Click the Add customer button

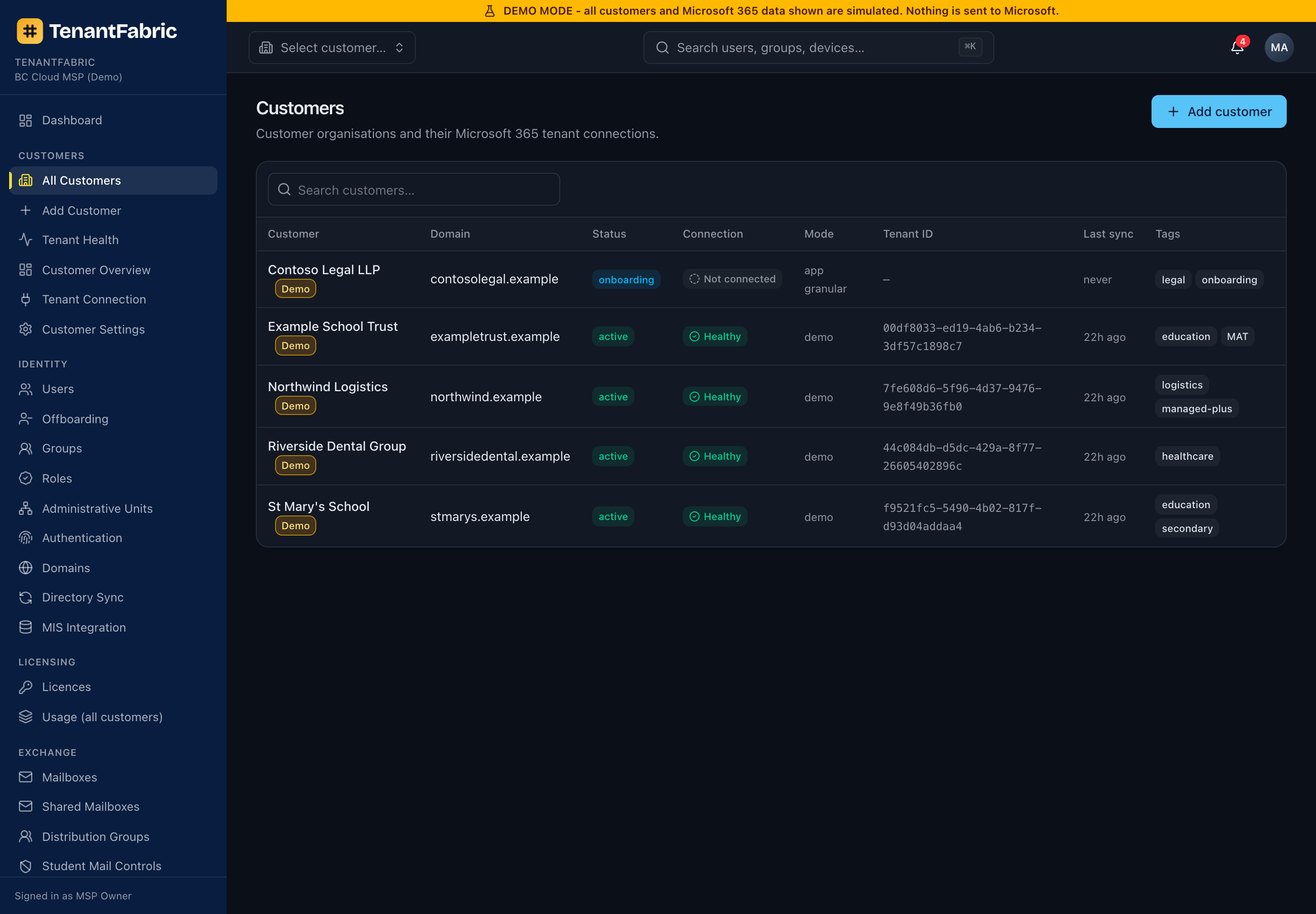pyautogui.click(x=1219, y=112)
